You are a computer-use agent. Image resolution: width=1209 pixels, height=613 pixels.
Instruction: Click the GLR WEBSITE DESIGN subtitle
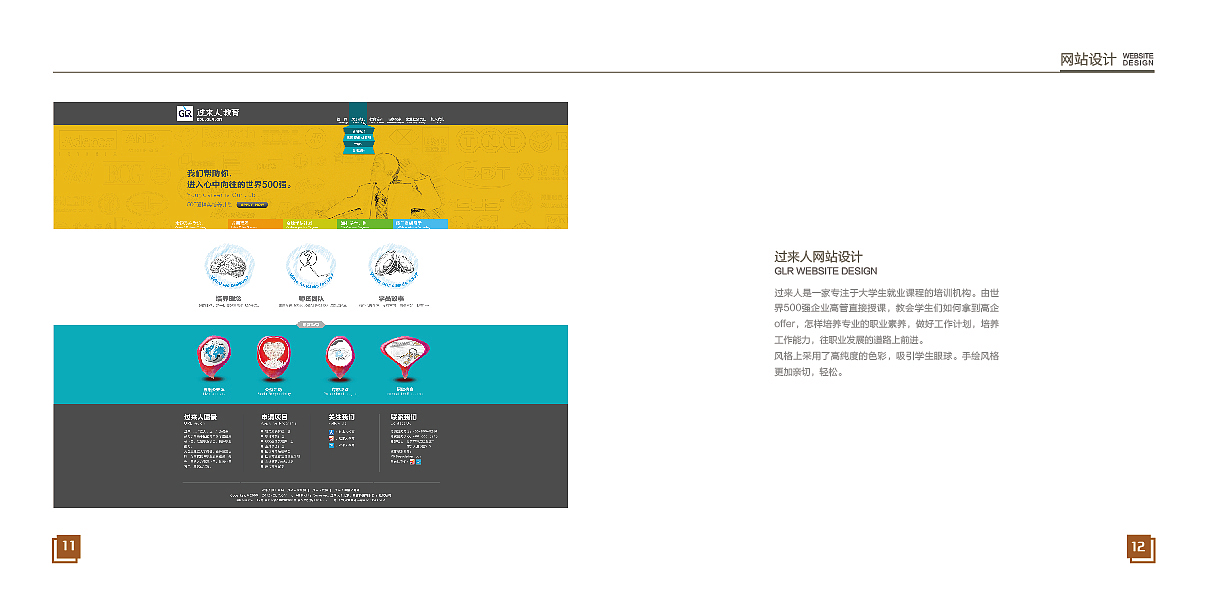[826, 271]
